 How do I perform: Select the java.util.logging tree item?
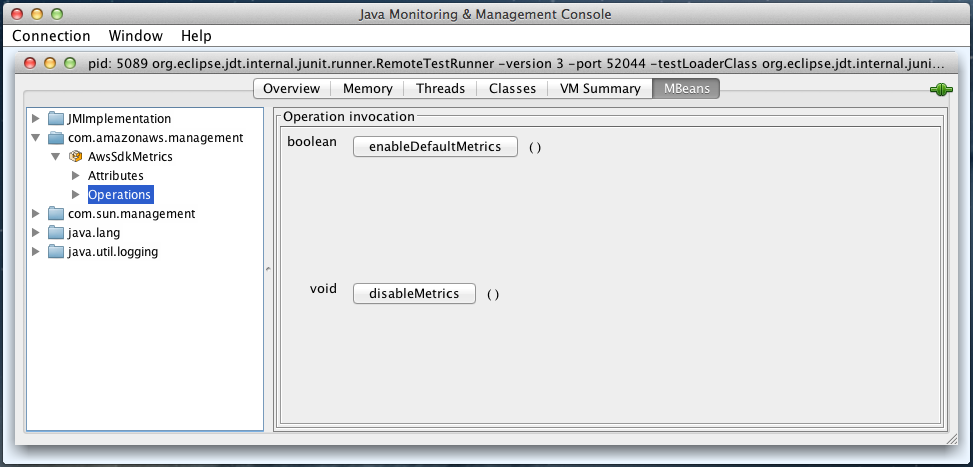pyautogui.click(x=113, y=252)
